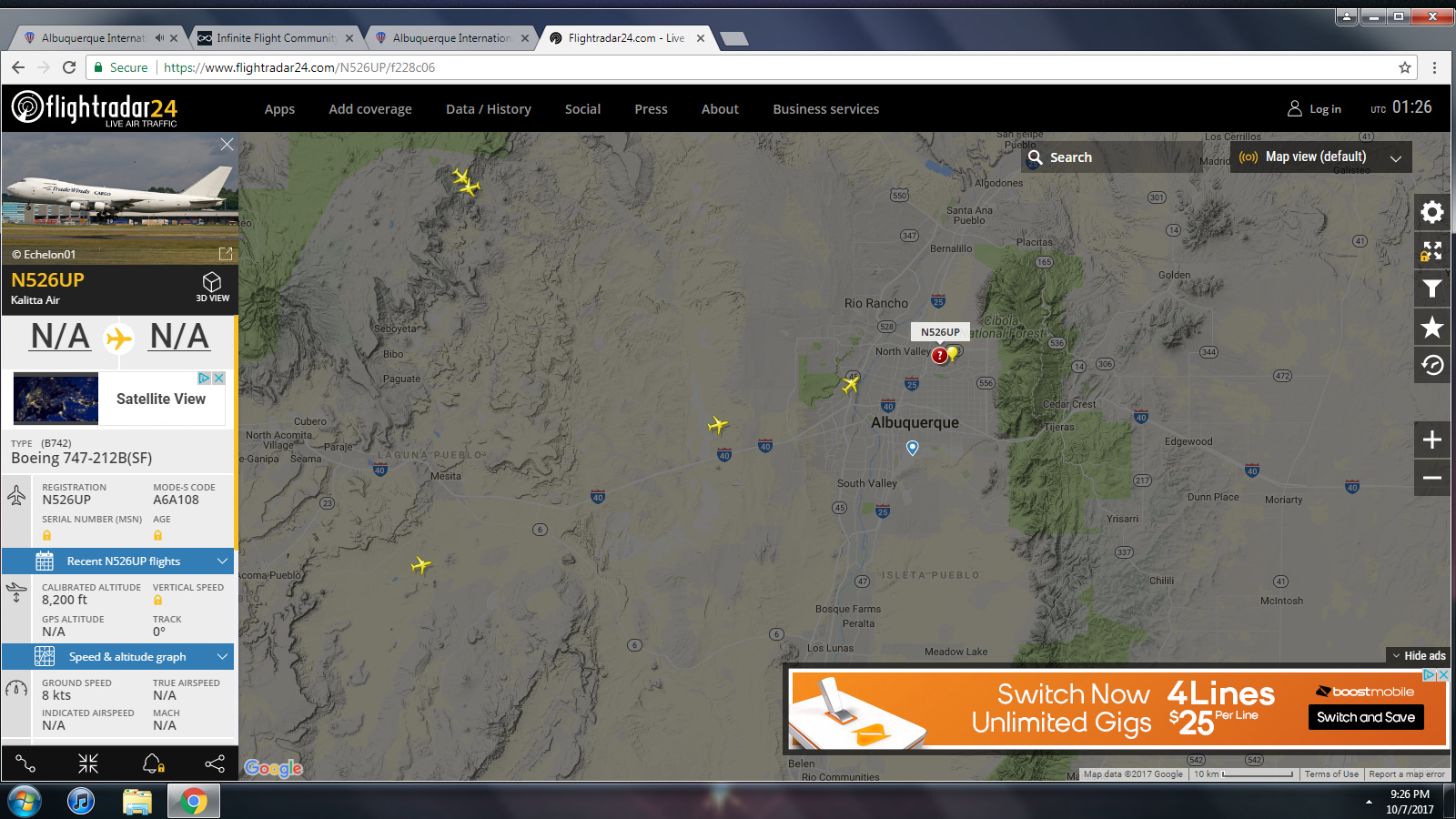
Task: Open the Business services menu
Action: coord(826,109)
